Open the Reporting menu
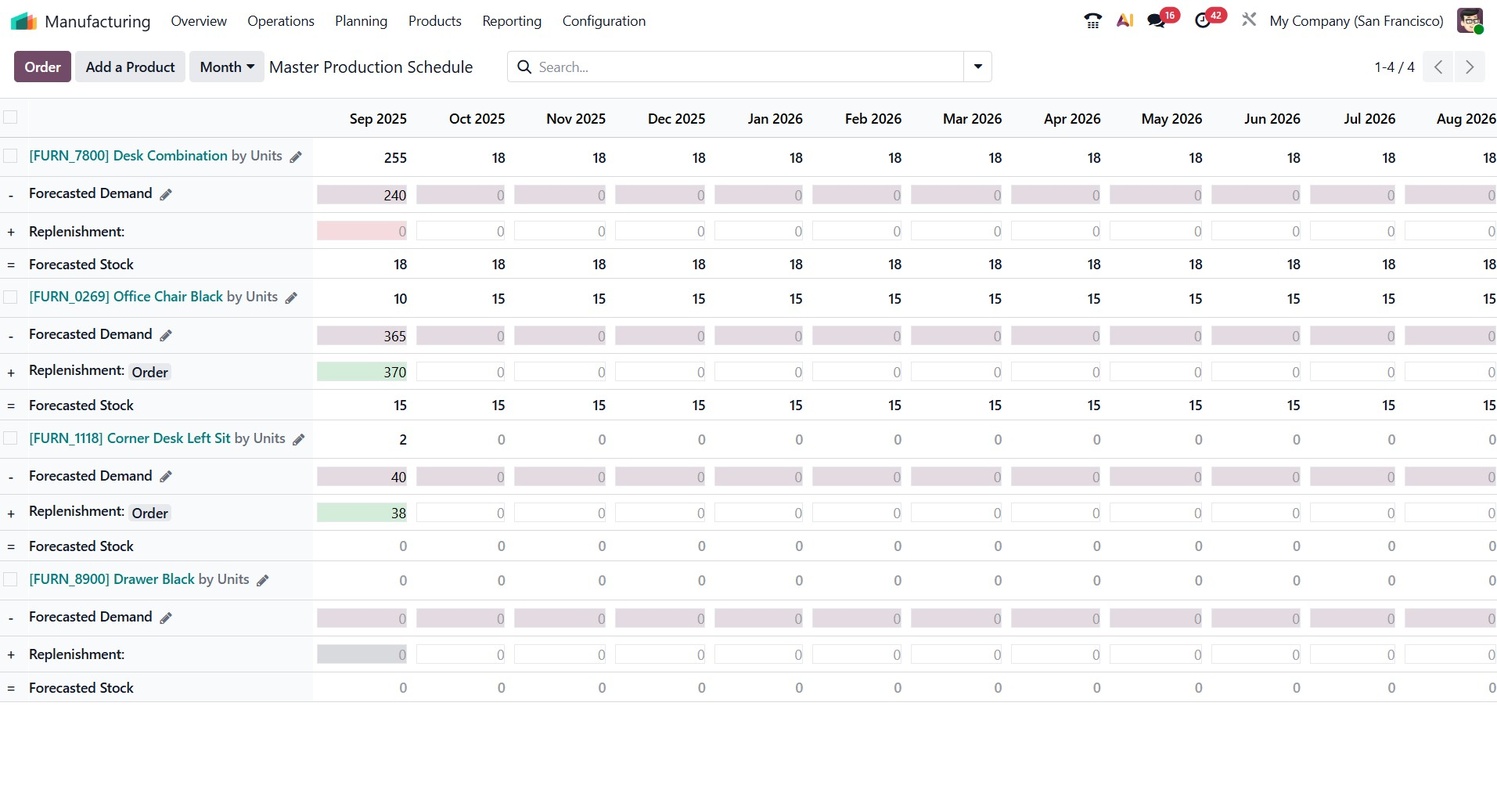 pyautogui.click(x=512, y=21)
